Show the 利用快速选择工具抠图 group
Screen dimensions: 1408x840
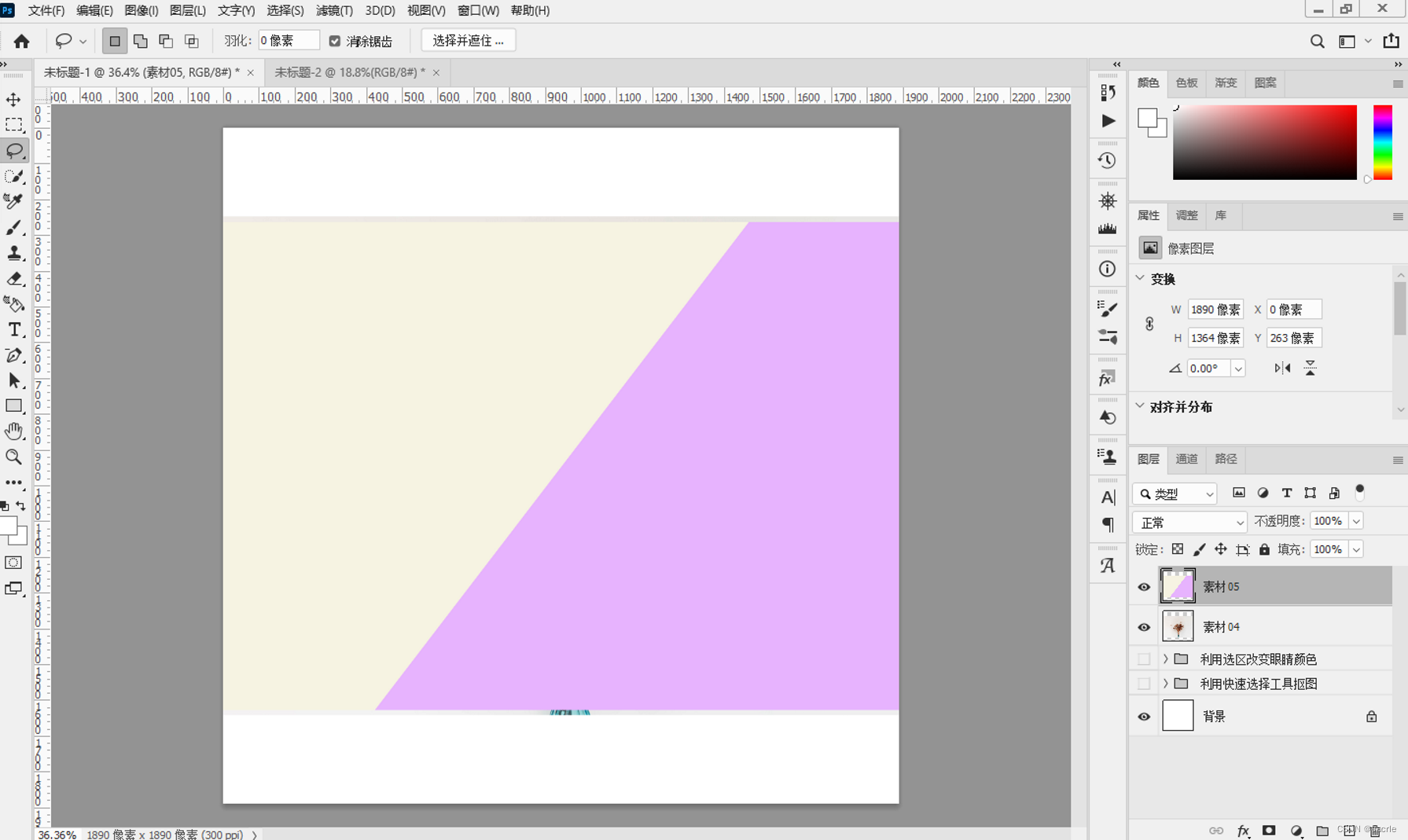point(1144,684)
